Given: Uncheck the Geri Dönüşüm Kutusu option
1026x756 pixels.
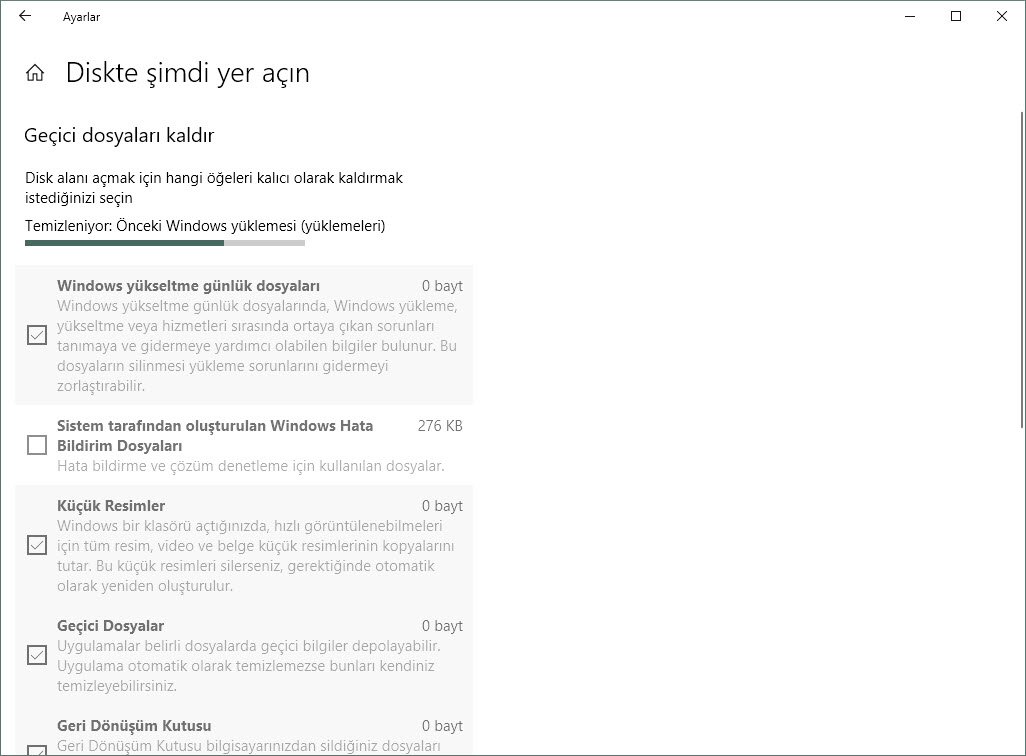Looking at the screenshot, I should (37, 750).
